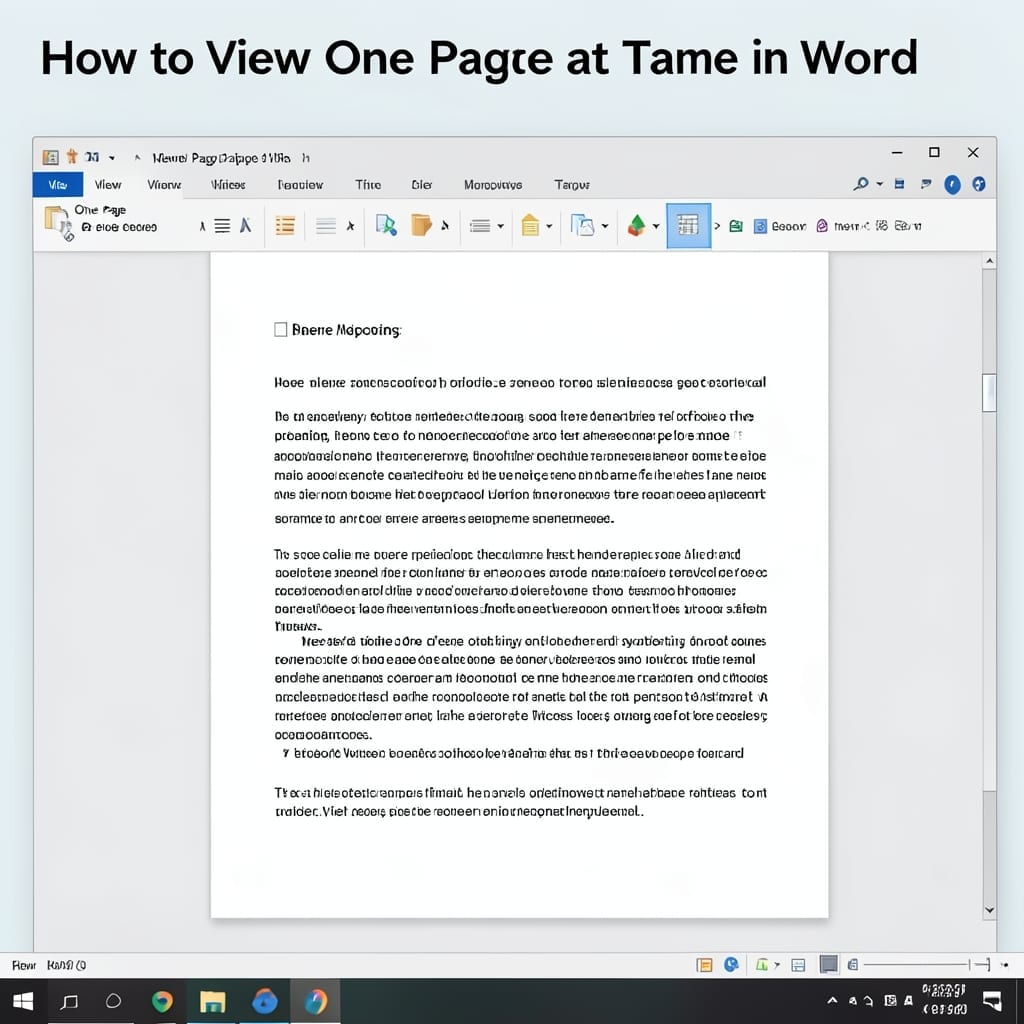The height and width of the screenshot is (1024, 1024).
Task: Click the green page icon in status bar
Action: 761,965
